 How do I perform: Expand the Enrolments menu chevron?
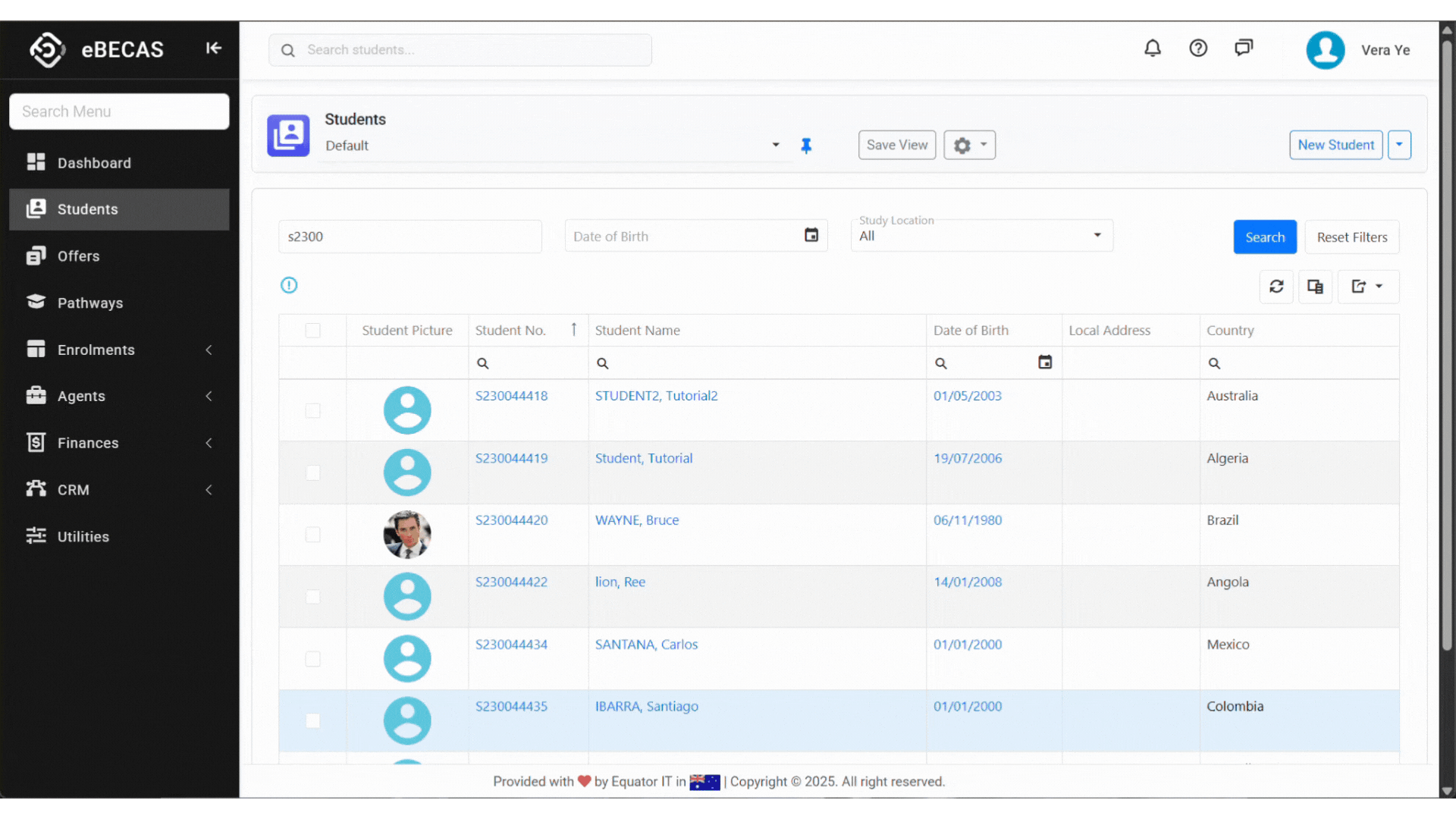click(209, 350)
